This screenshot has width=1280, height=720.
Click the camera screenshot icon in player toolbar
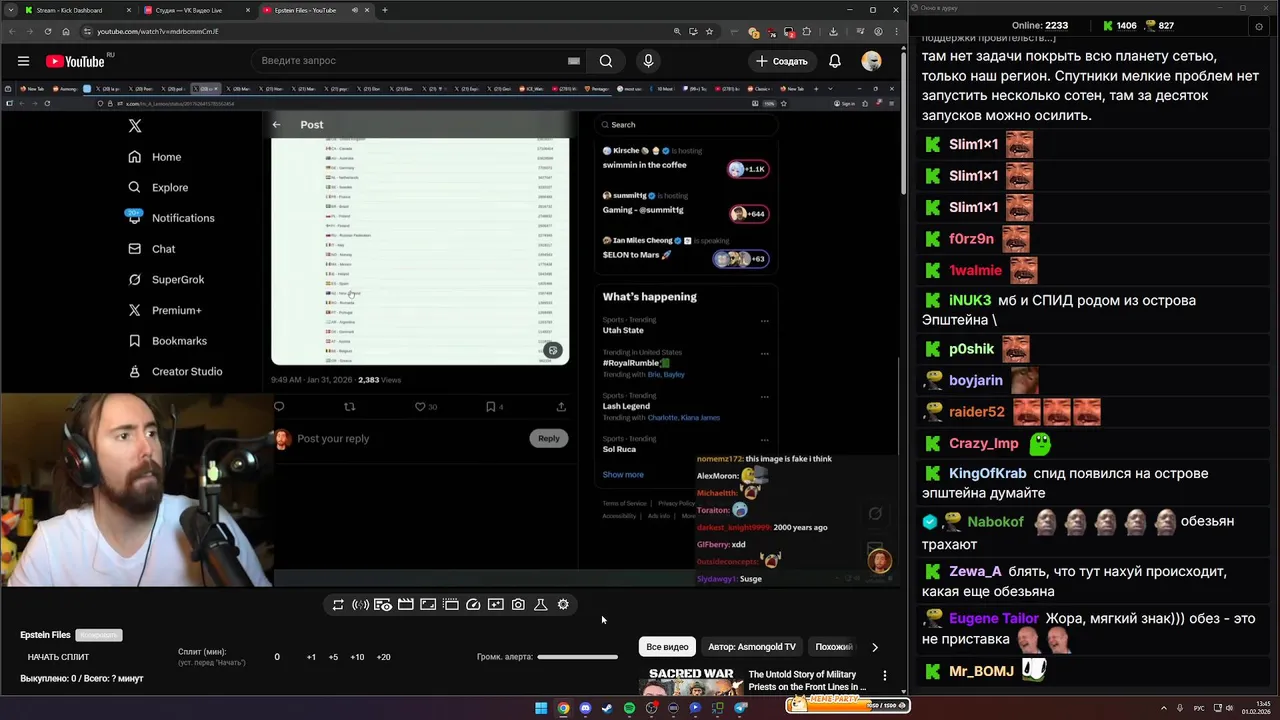518,605
